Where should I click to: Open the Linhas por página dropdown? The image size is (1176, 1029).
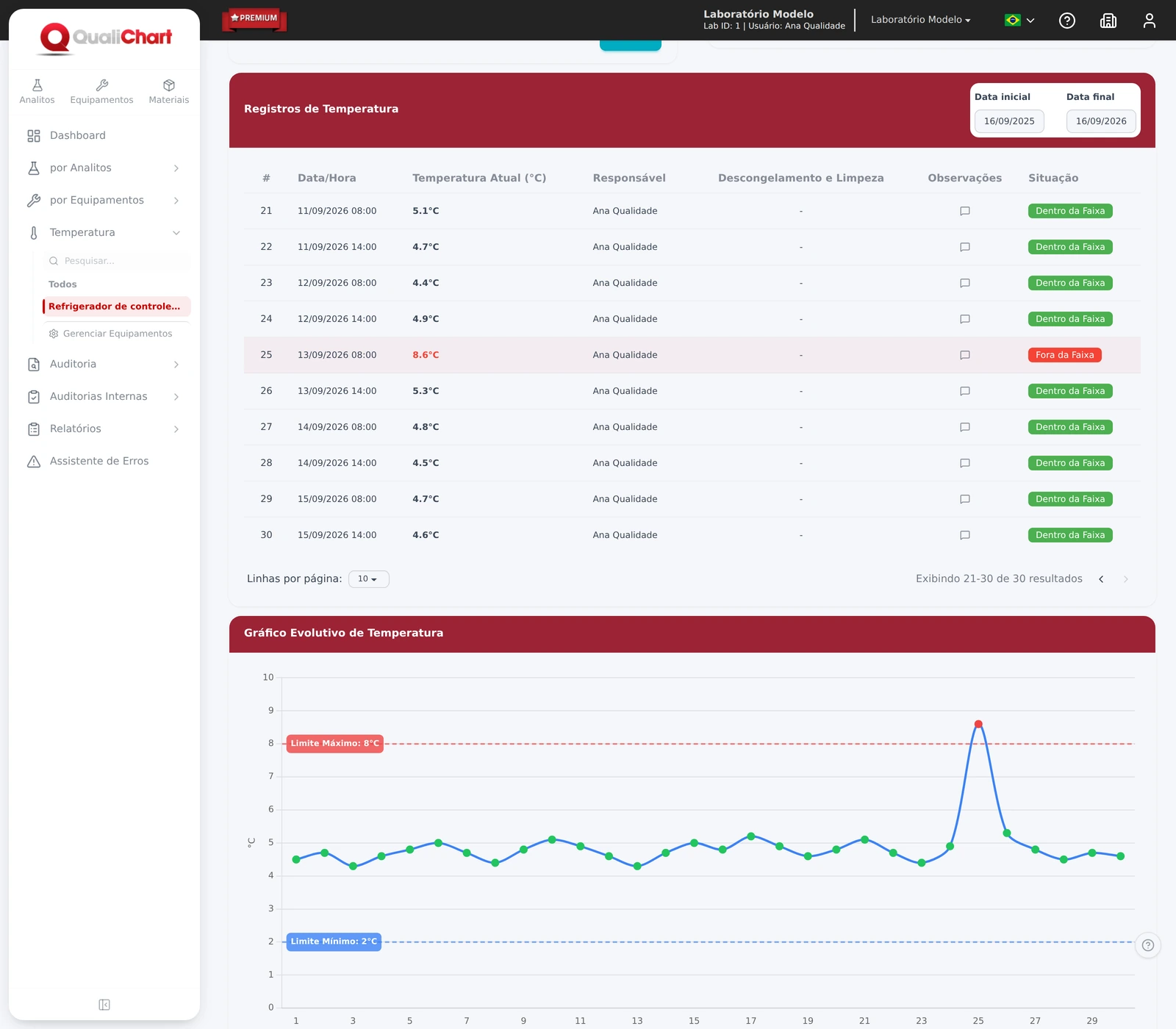click(368, 579)
